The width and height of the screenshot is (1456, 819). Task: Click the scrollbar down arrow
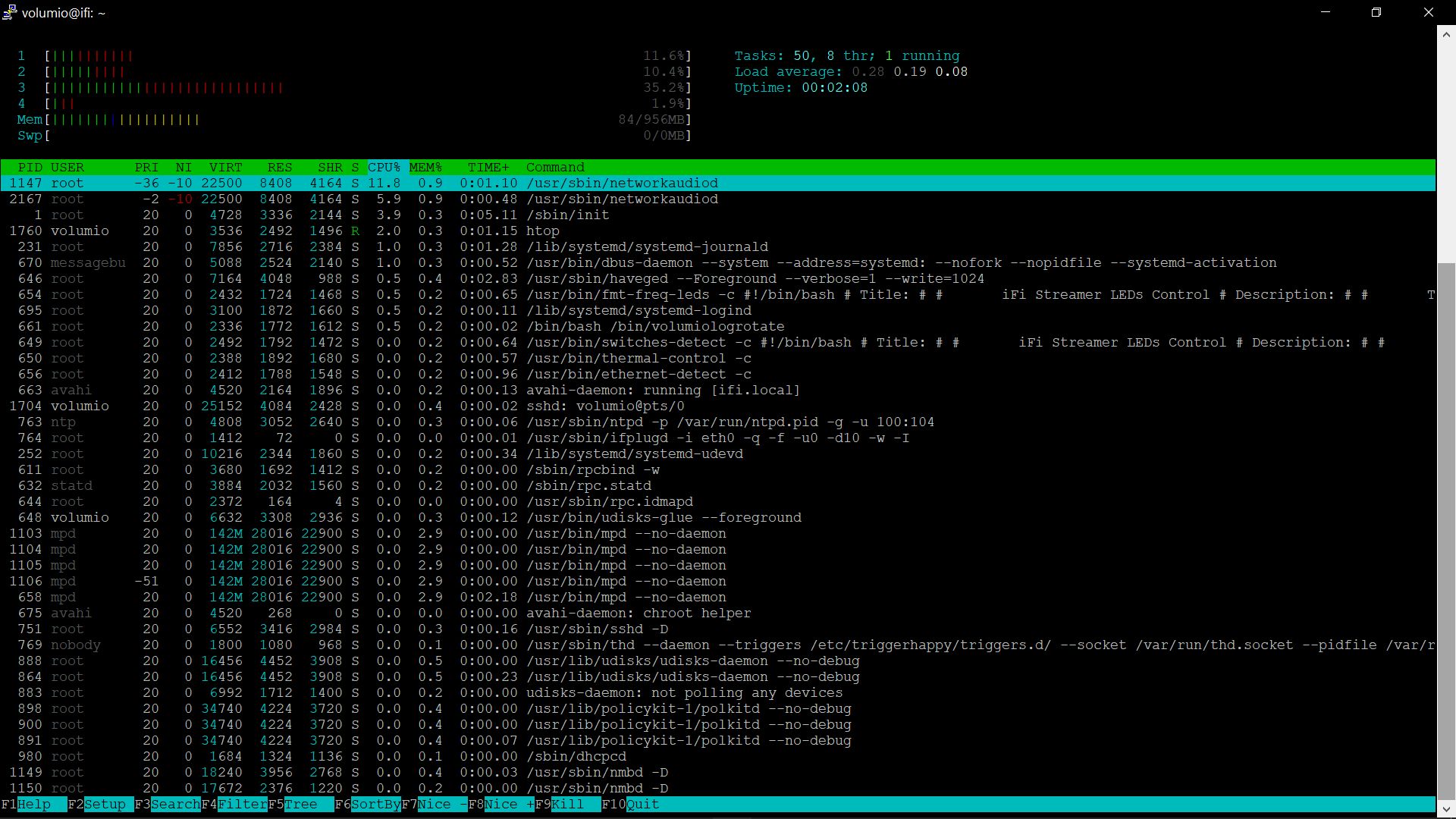click(x=1446, y=808)
